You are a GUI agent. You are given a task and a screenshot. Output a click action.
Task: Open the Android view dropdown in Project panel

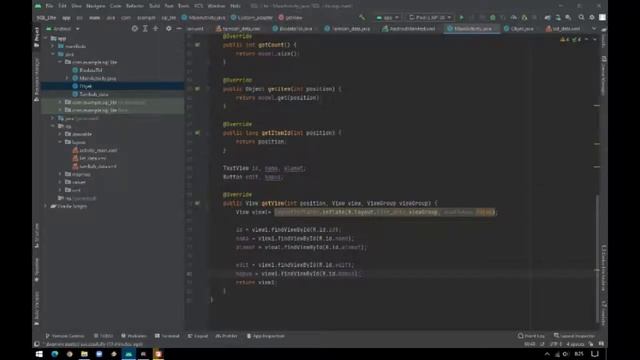(63, 29)
